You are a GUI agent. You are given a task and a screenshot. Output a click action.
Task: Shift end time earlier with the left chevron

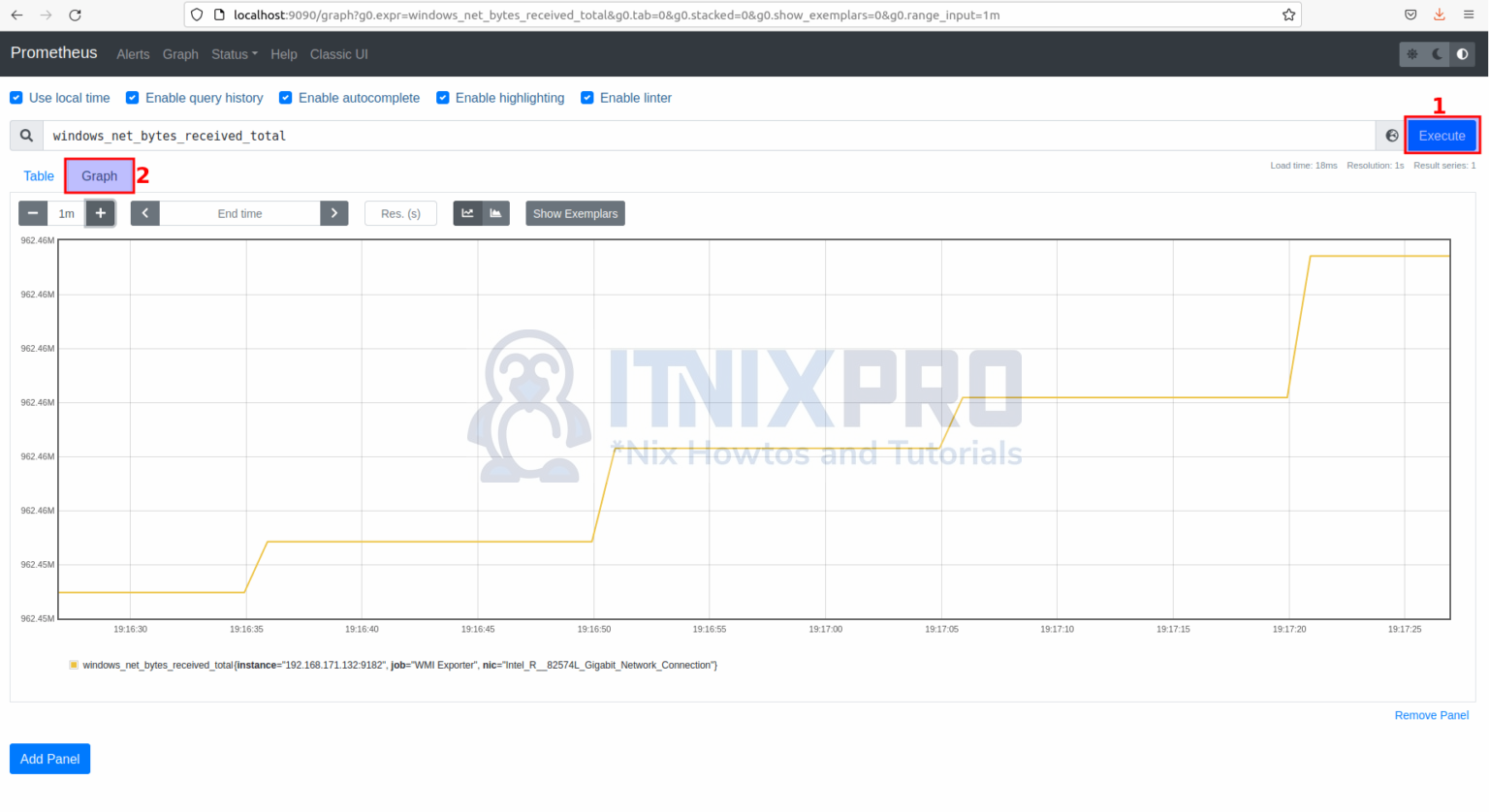tap(144, 213)
